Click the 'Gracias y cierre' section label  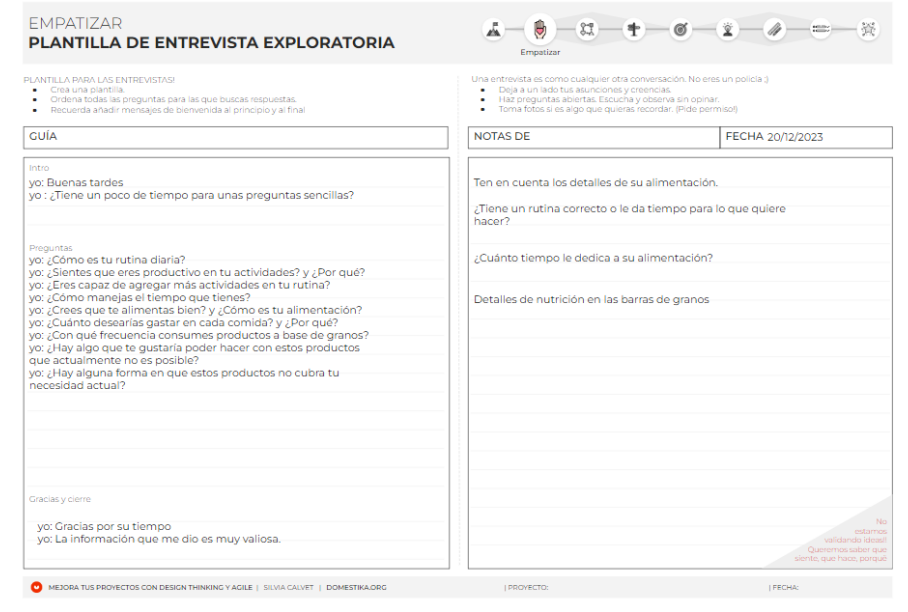tap(60, 499)
